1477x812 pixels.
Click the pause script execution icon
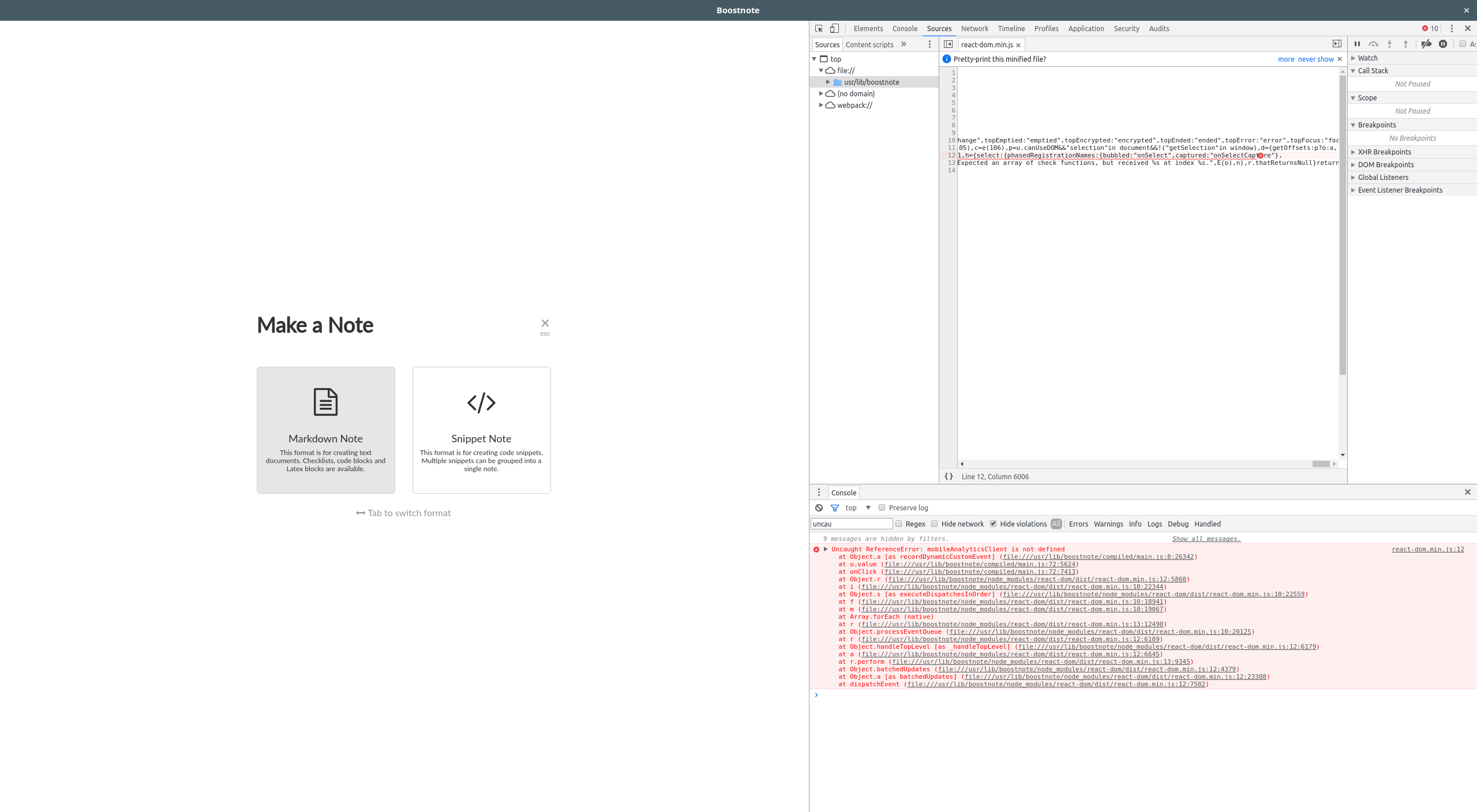pyautogui.click(x=1358, y=44)
